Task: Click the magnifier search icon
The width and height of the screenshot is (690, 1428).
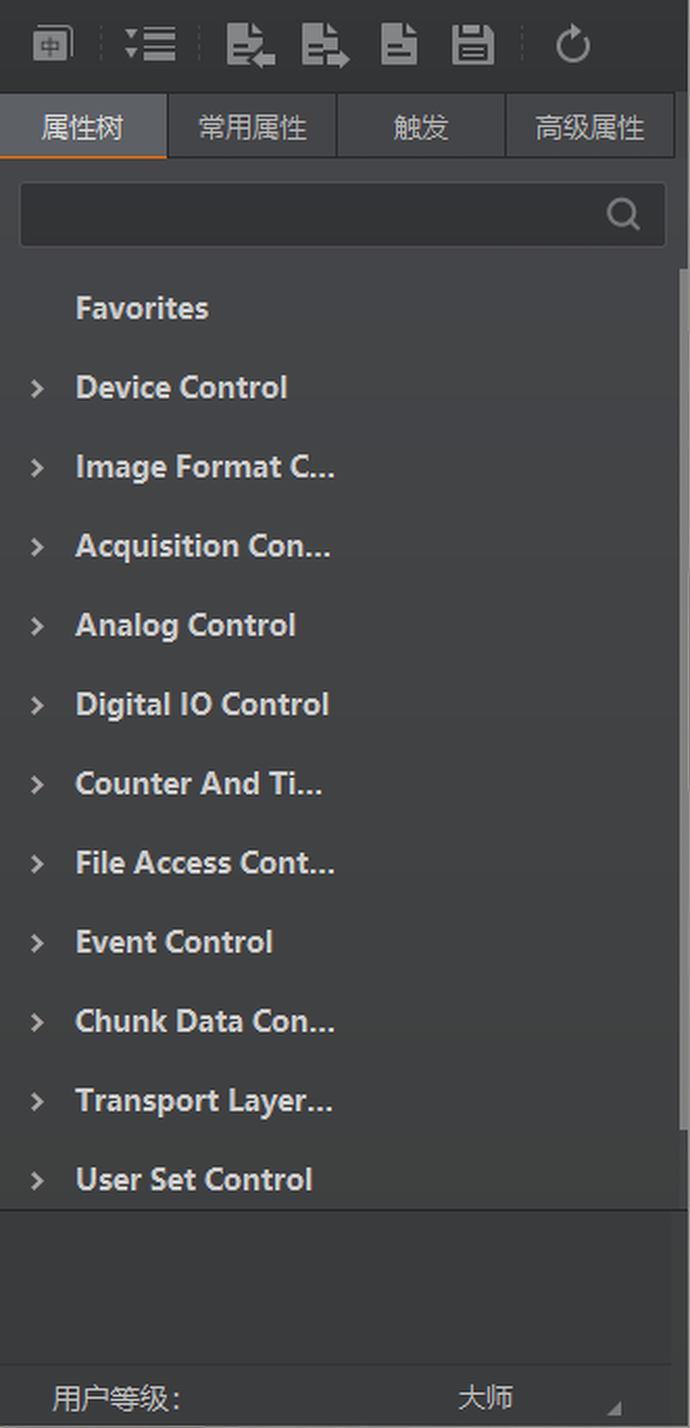Action: click(623, 214)
